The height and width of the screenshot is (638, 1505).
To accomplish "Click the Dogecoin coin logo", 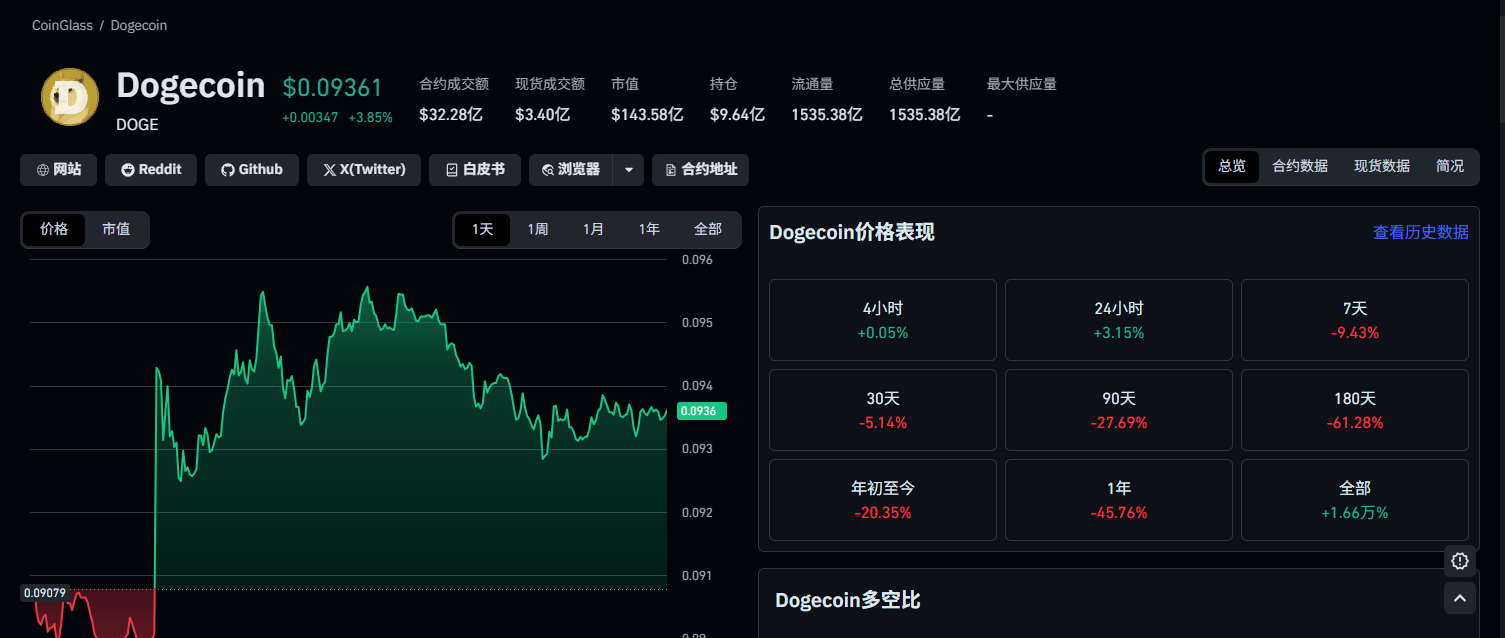I will click(x=70, y=97).
